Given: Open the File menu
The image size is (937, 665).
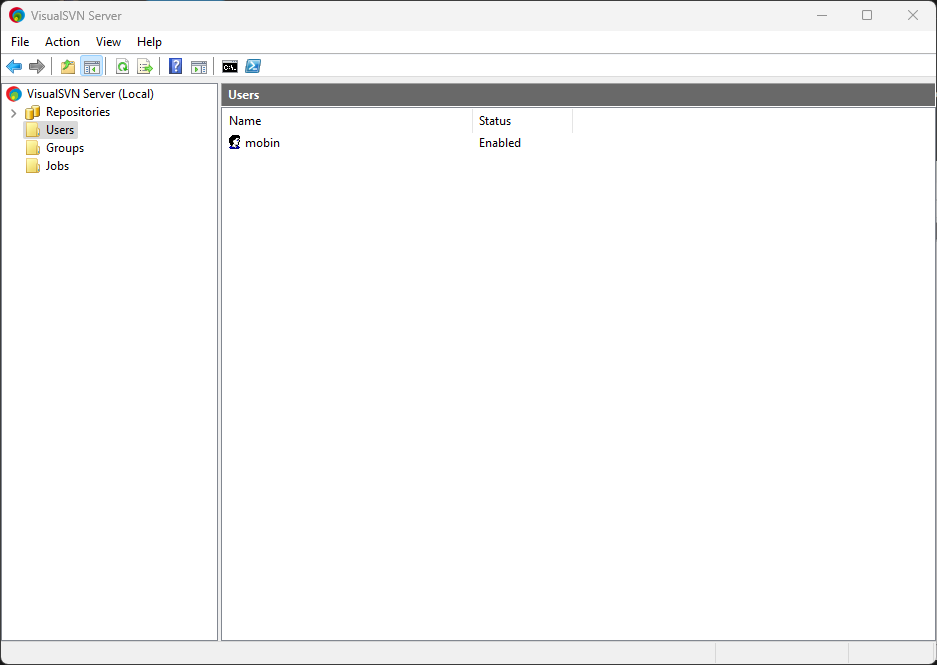Looking at the screenshot, I should (x=20, y=42).
